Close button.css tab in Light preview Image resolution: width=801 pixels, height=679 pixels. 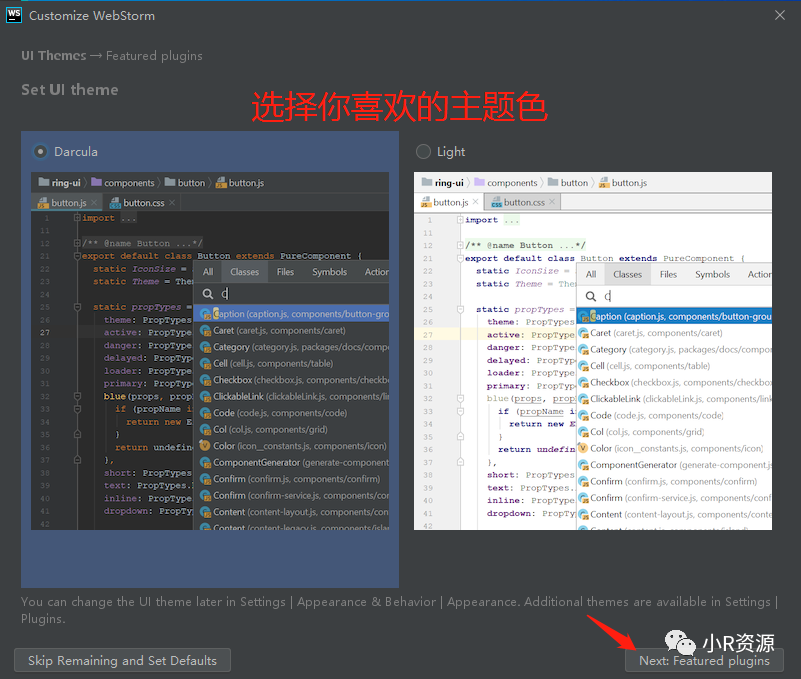[x=552, y=202]
